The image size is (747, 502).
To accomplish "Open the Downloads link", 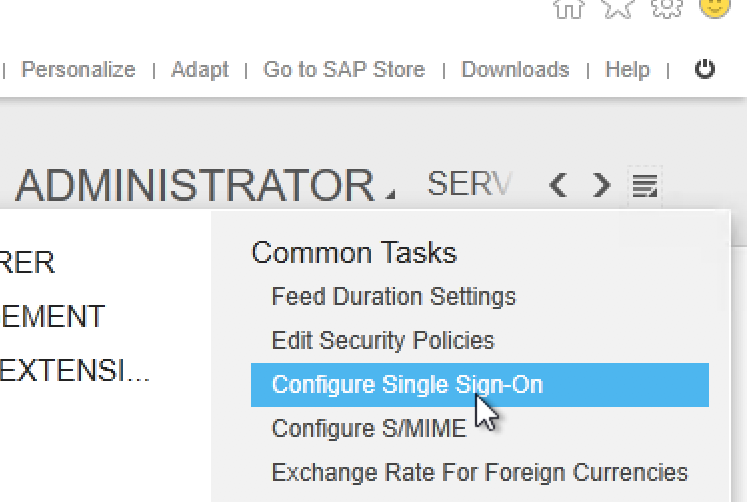I will point(515,70).
